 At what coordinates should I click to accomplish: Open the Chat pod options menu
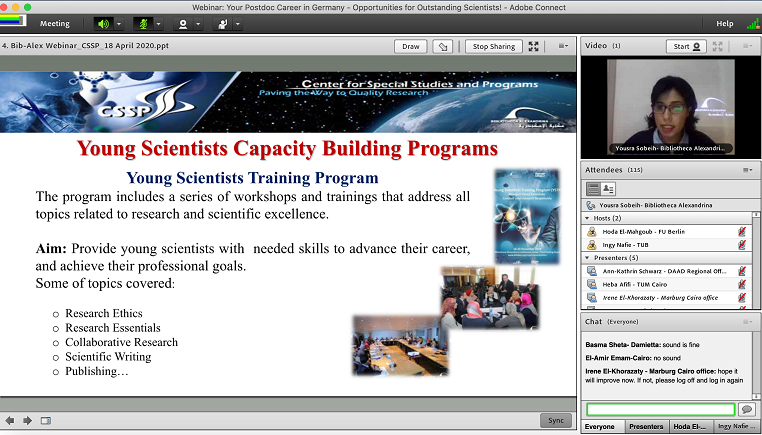[747, 322]
